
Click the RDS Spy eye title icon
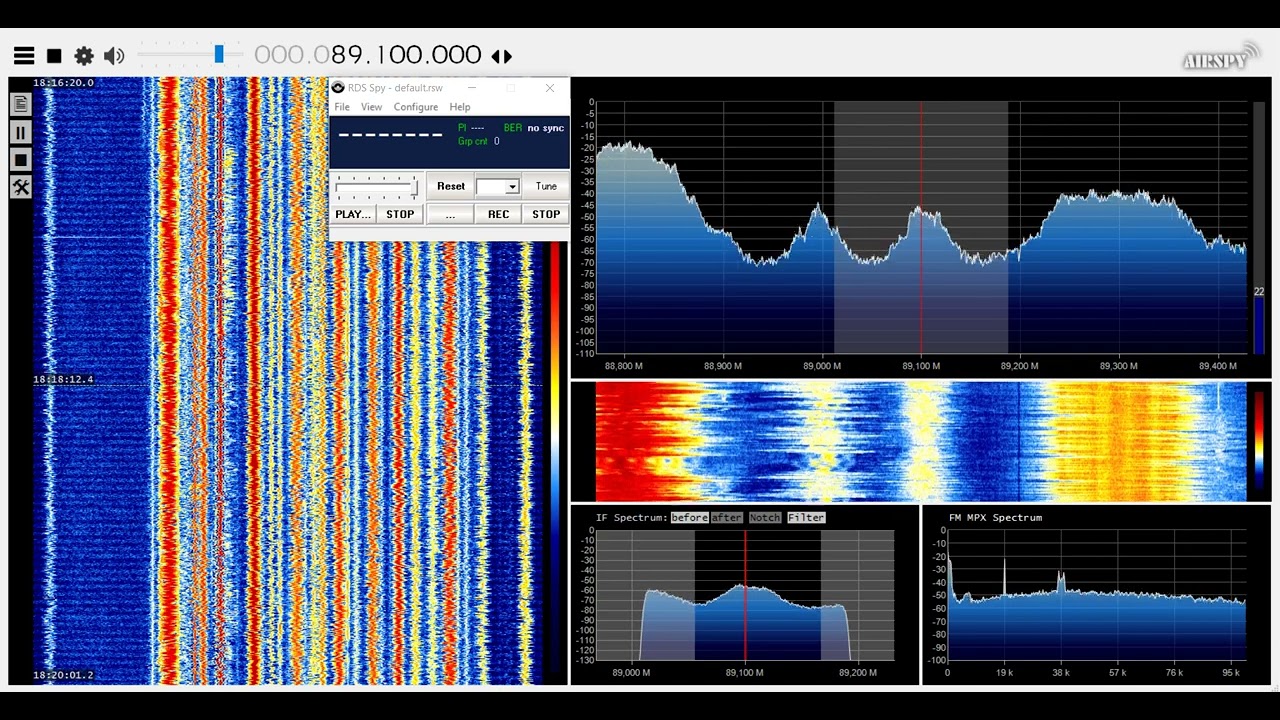[338, 88]
